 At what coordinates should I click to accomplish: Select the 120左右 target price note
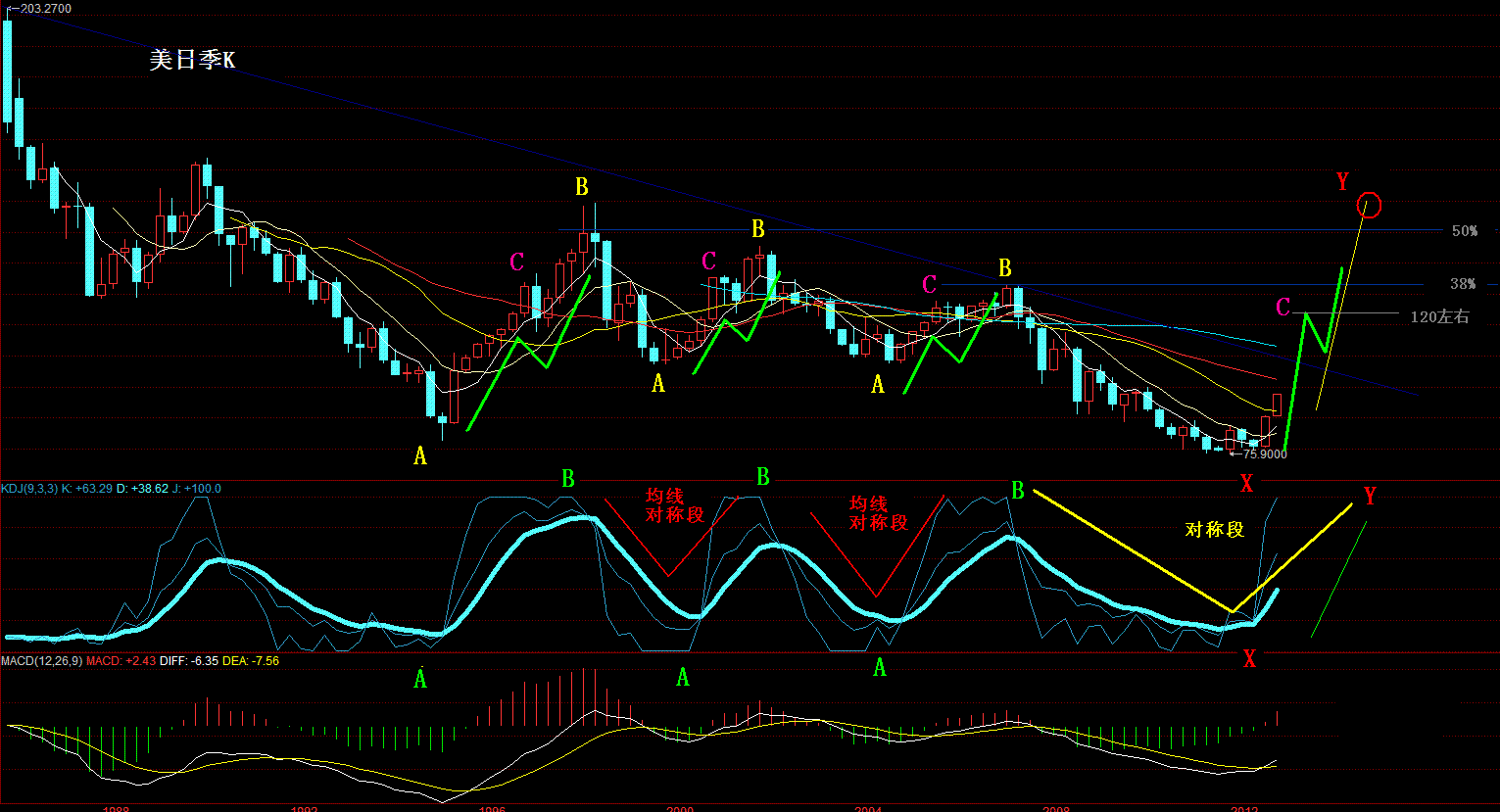coord(1439,317)
